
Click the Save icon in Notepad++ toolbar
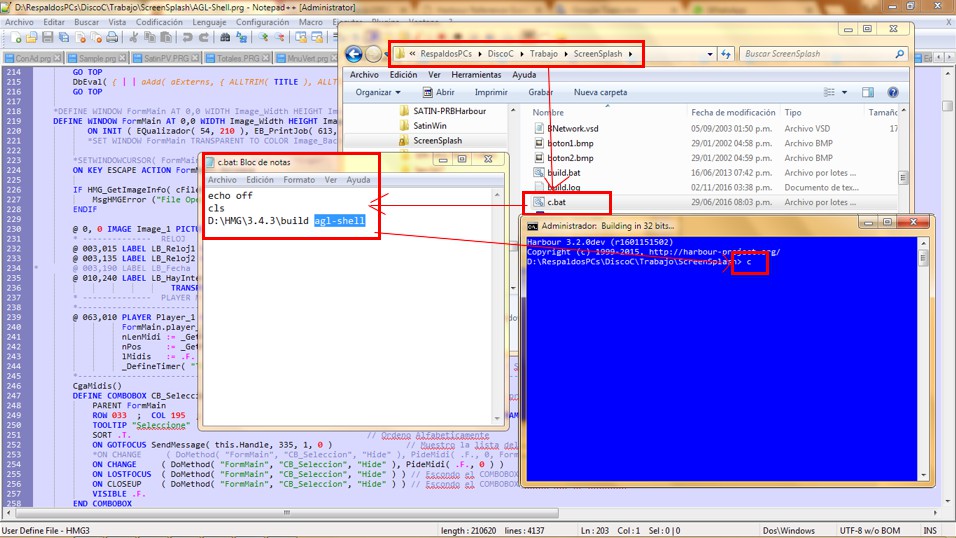point(48,38)
